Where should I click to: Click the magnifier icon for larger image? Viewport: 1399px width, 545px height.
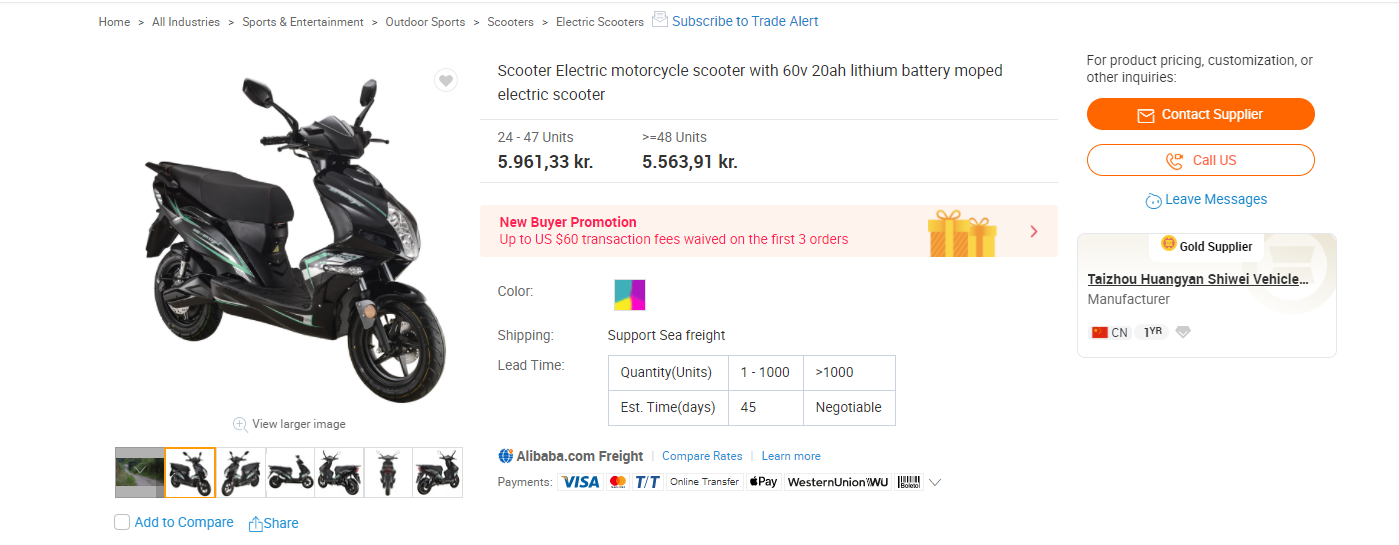pyautogui.click(x=240, y=424)
